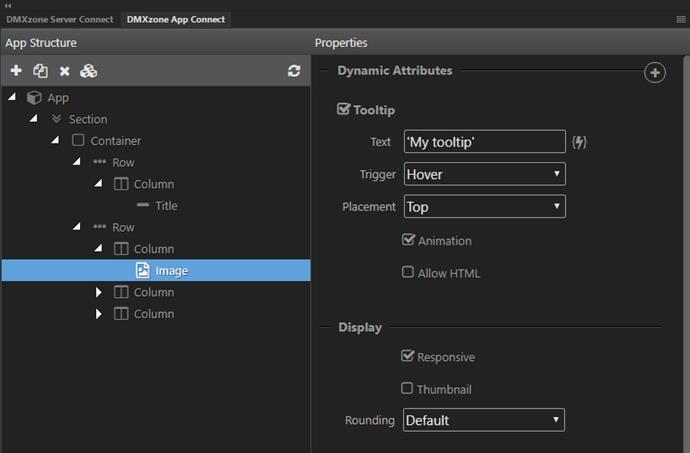Turn on the Thumbnail checkbox
Image resolution: width=690 pixels, height=453 pixels.
pyautogui.click(x=407, y=388)
